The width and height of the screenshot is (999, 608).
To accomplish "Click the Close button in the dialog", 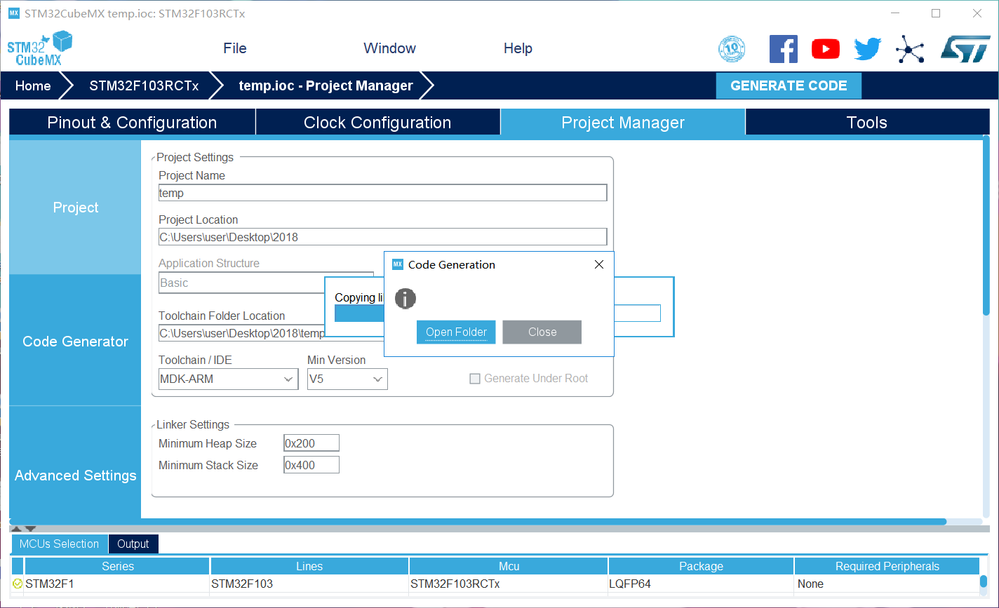I will point(542,332).
